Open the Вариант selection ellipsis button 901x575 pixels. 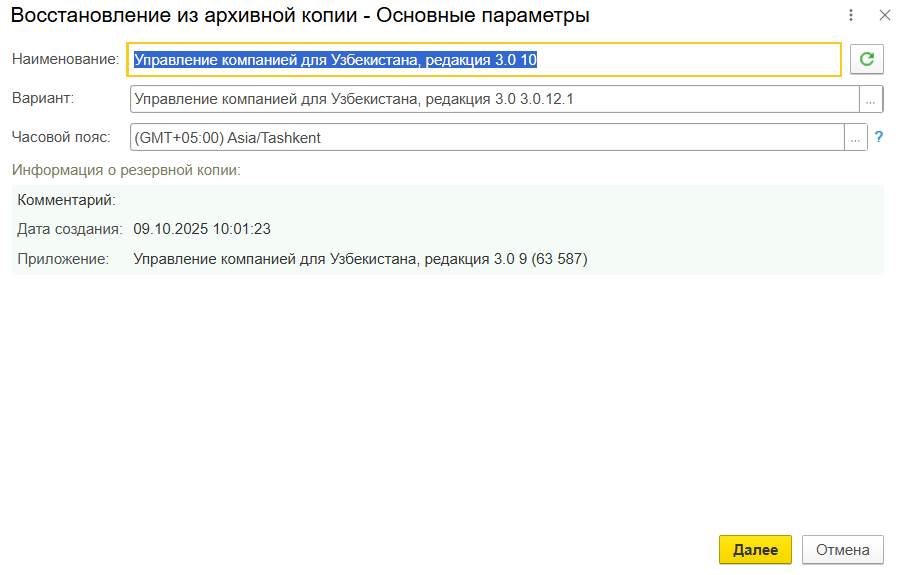[871, 99]
